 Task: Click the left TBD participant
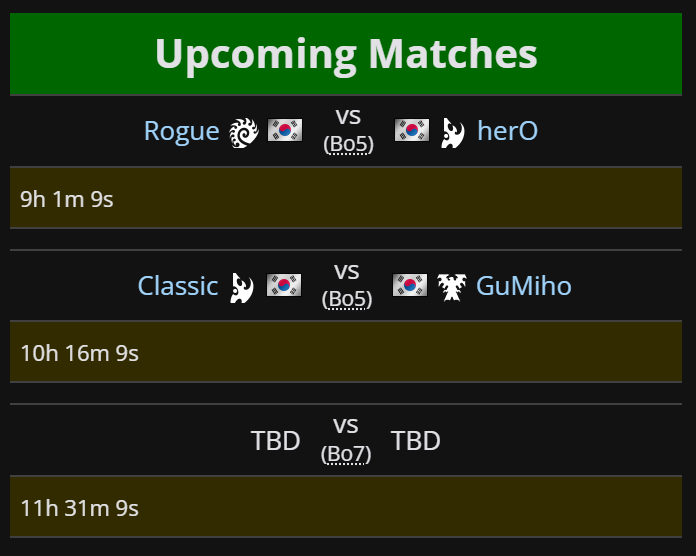(x=276, y=441)
